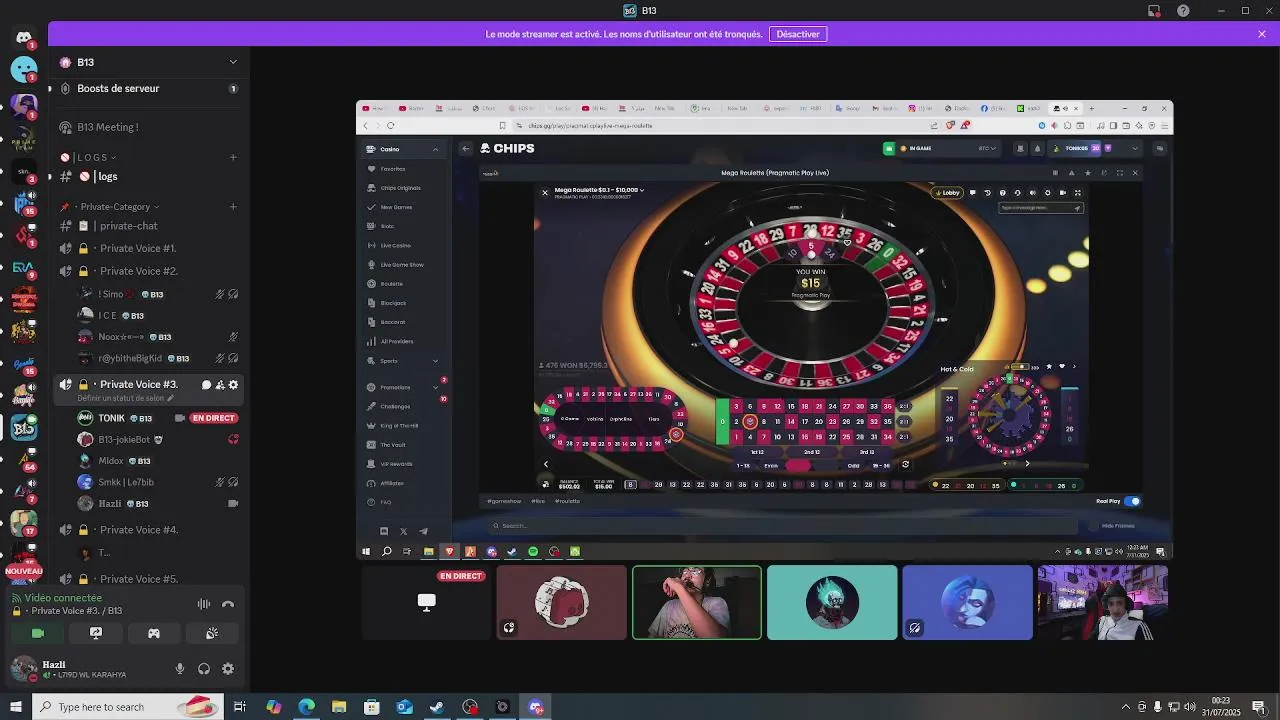Open File Explorer from taskbar
The width and height of the screenshot is (1280, 720).
point(339,707)
